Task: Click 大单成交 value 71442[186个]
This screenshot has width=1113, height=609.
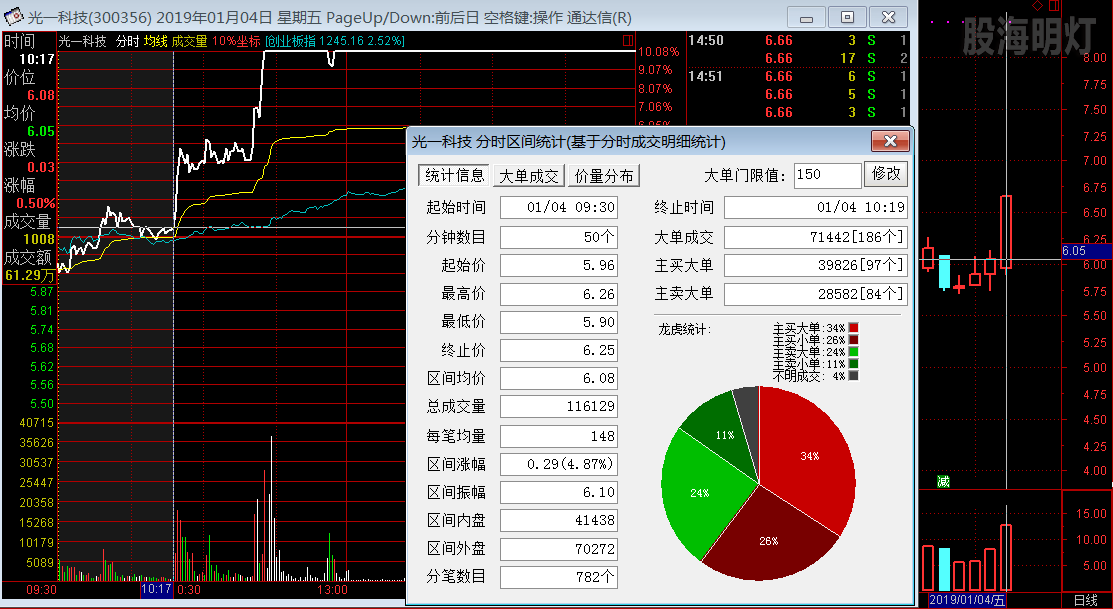Action: pyautogui.click(x=816, y=237)
